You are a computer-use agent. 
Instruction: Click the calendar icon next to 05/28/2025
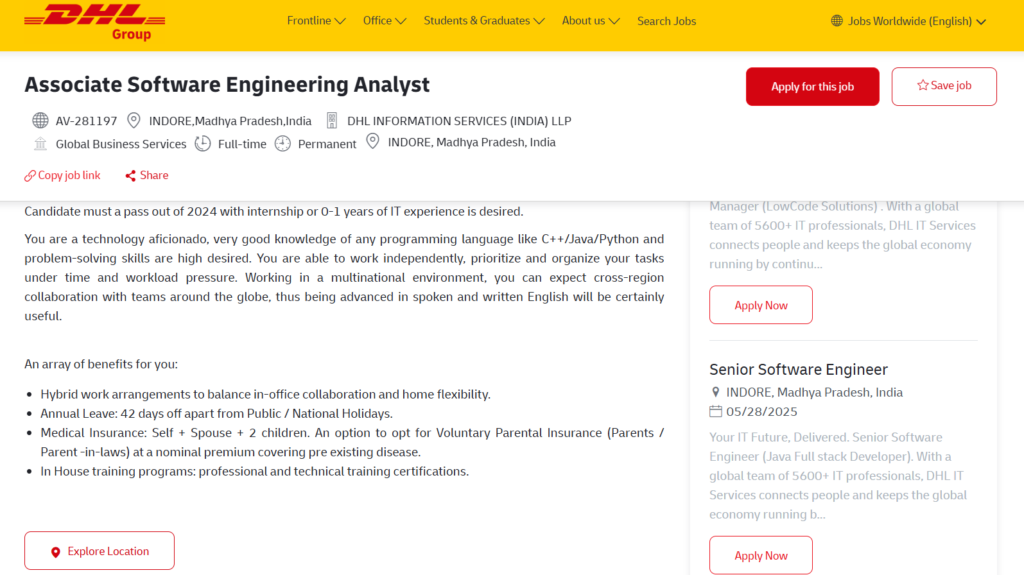click(716, 412)
